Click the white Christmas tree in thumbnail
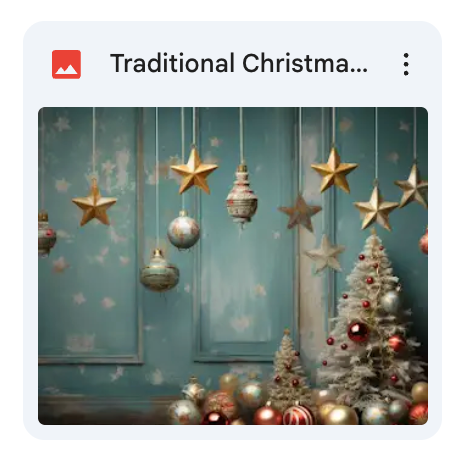 (372, 320)
